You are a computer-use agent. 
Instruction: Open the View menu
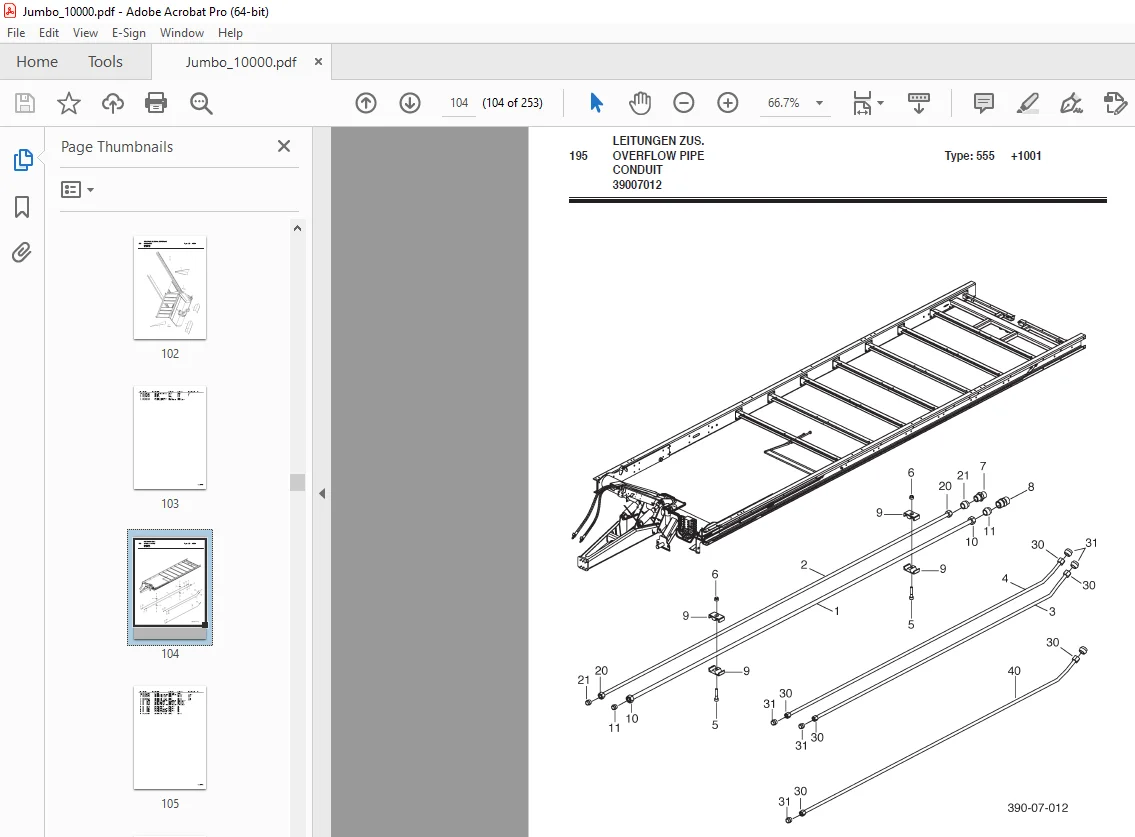pos(85,33)
